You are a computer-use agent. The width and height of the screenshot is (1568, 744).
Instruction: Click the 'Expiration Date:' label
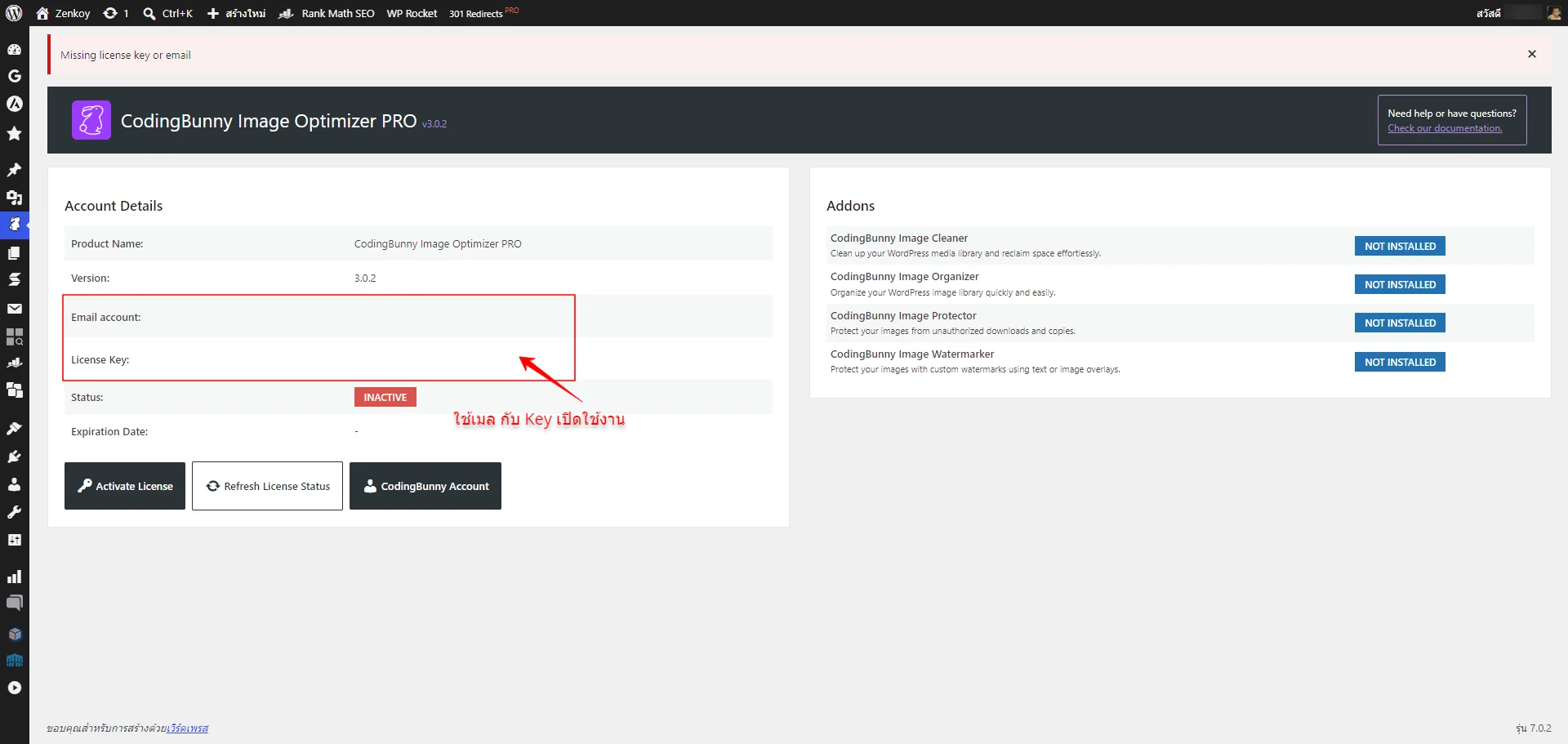tap(109, 431)
